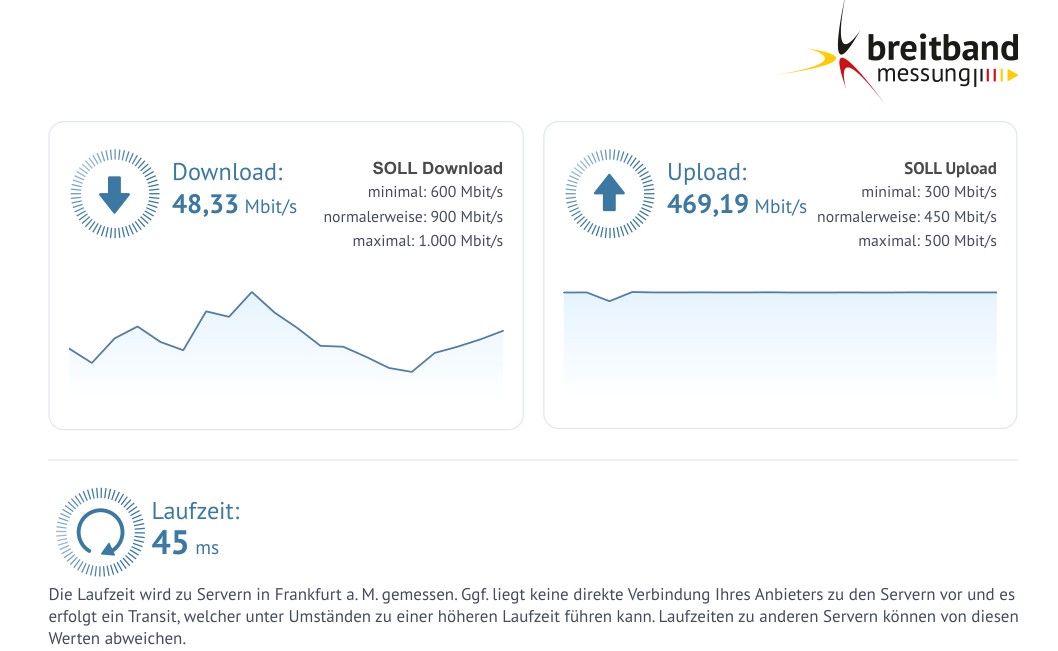Click the Download label text

click(x=227, y=172)
